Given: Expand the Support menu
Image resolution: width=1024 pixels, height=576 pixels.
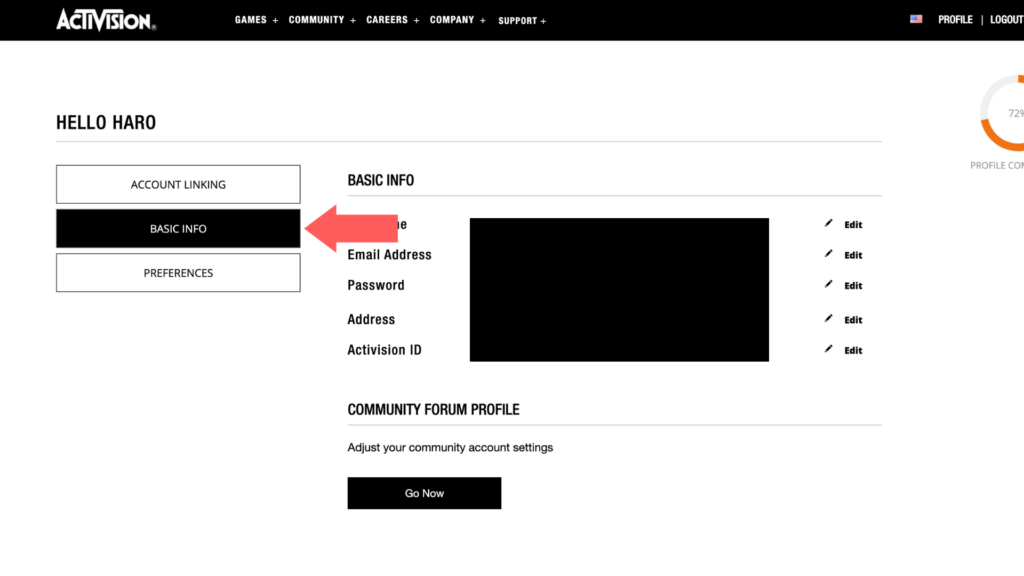Looking at the screenshot, I should click(x=522, y=21).
